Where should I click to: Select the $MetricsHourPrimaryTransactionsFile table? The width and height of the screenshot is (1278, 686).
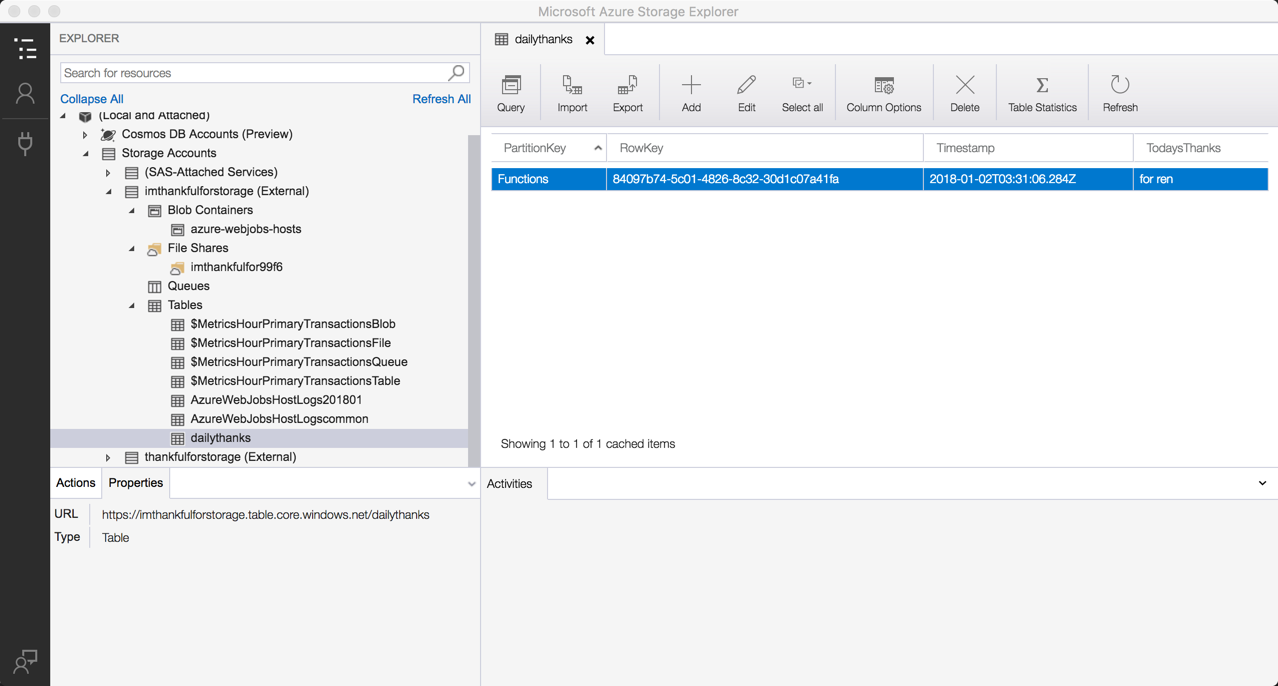click(x=290, y=343)
